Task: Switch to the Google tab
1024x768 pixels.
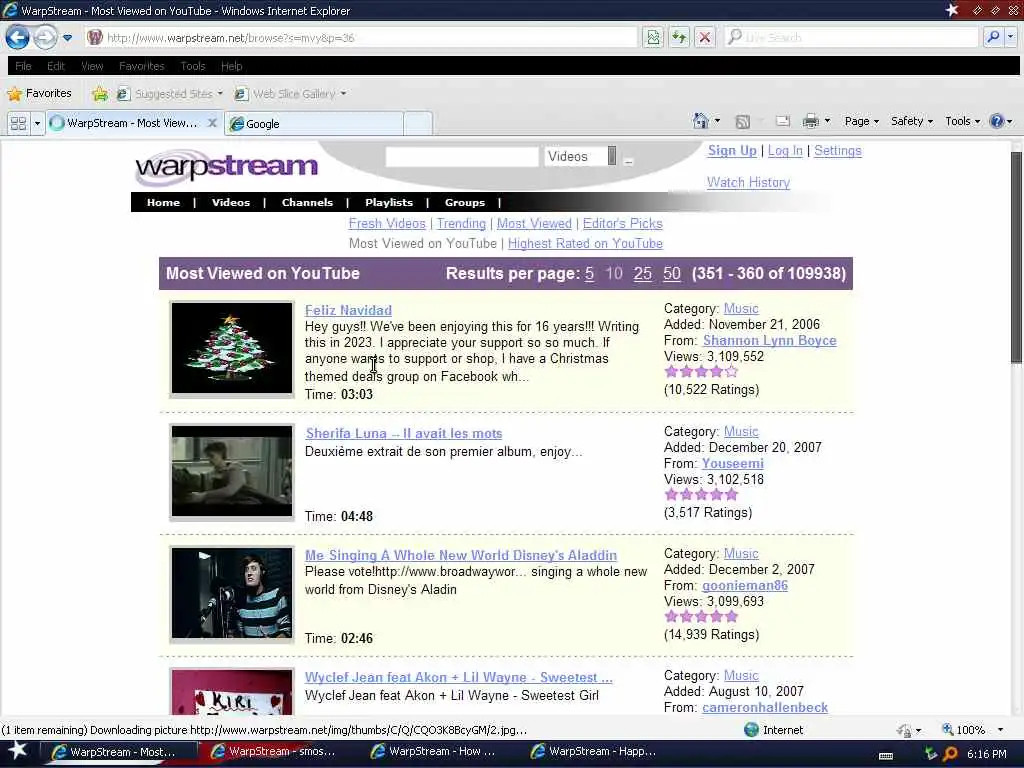Action: pyautogui.click(x=313, y=123)
